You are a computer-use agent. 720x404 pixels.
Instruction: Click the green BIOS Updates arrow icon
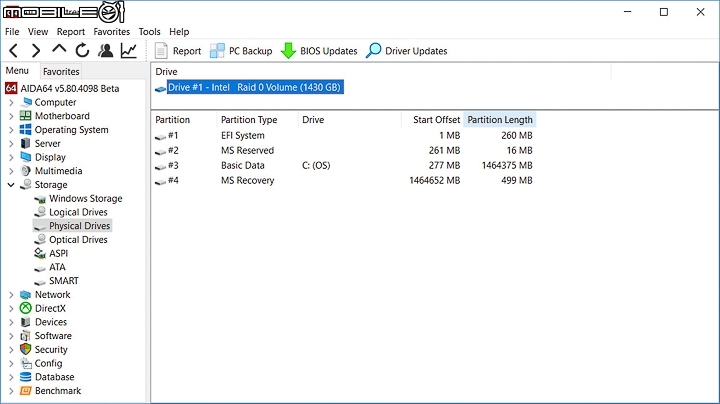click(x=288, y=51)
